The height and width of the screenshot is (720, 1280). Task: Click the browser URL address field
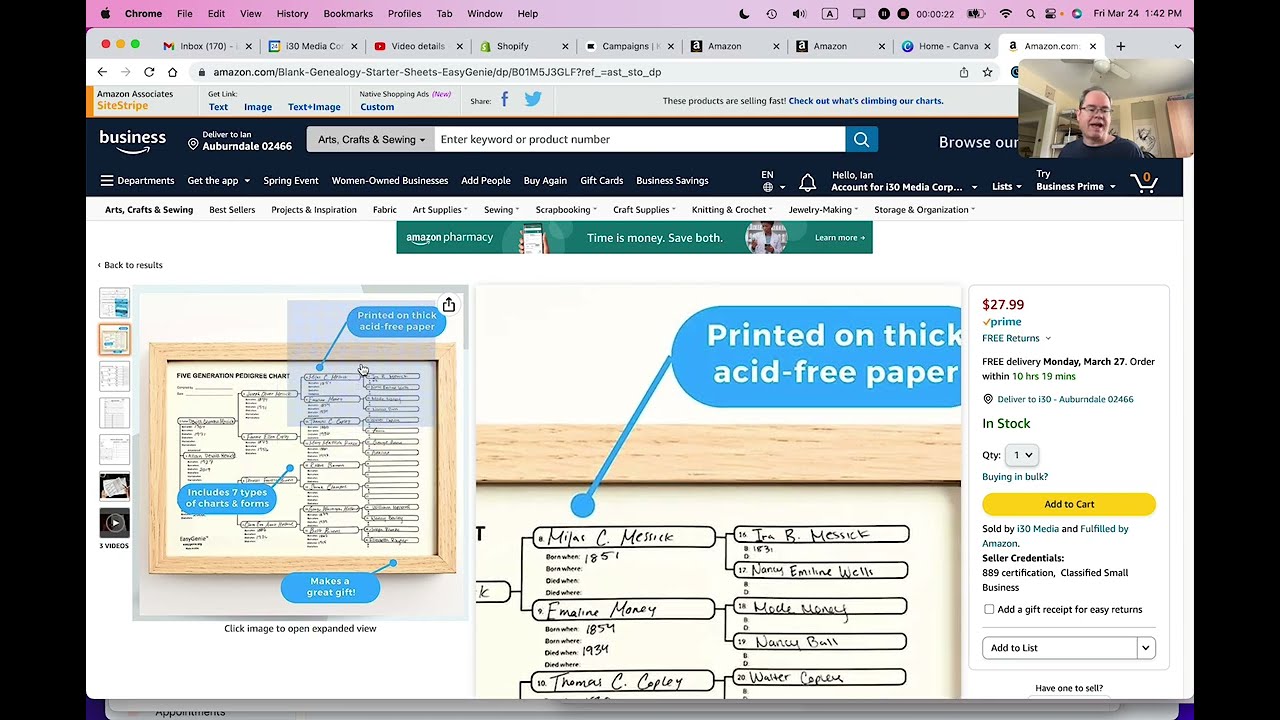coord(575,72)
